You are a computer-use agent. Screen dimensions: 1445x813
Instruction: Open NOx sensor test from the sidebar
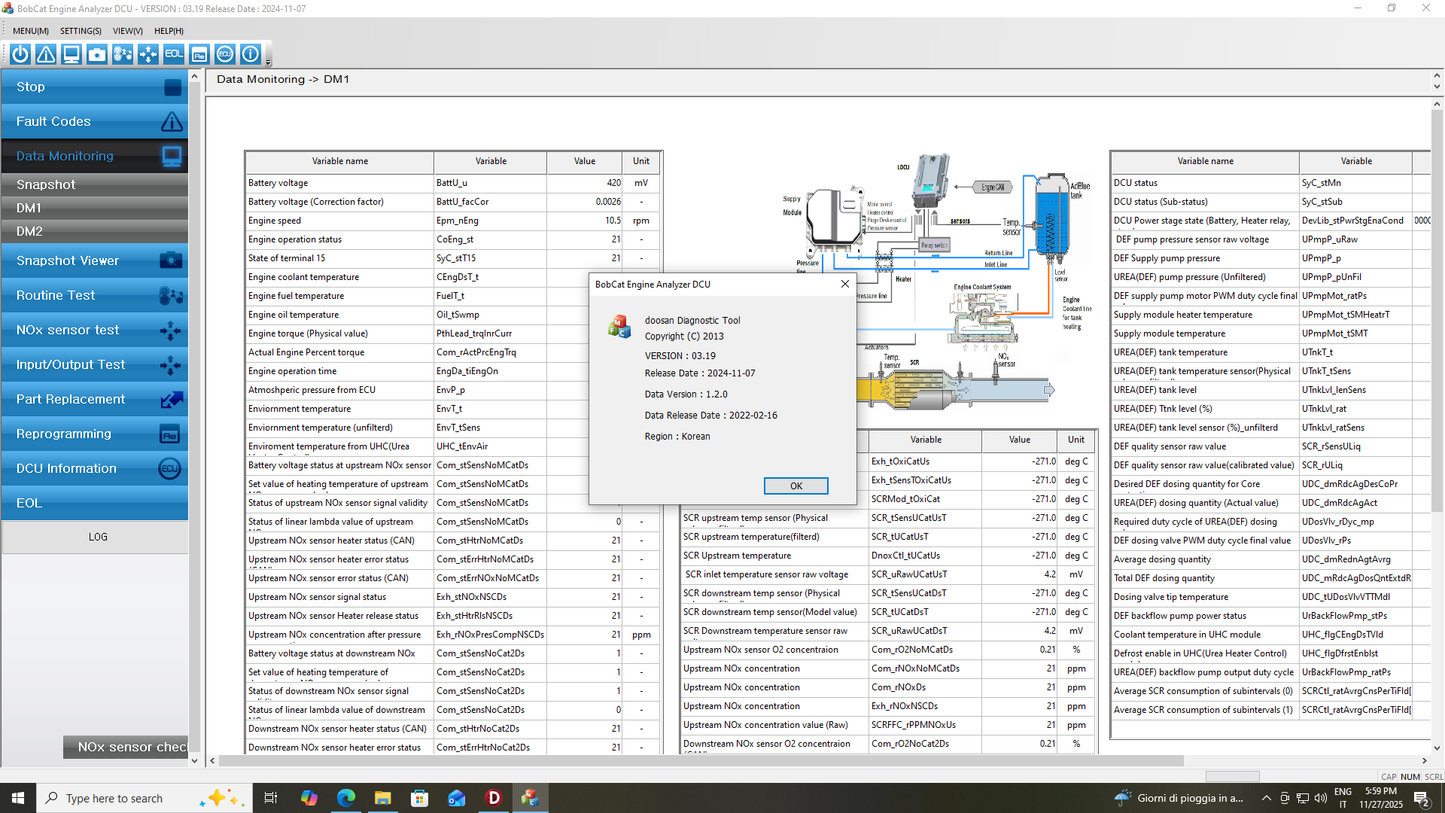point(94,330)
